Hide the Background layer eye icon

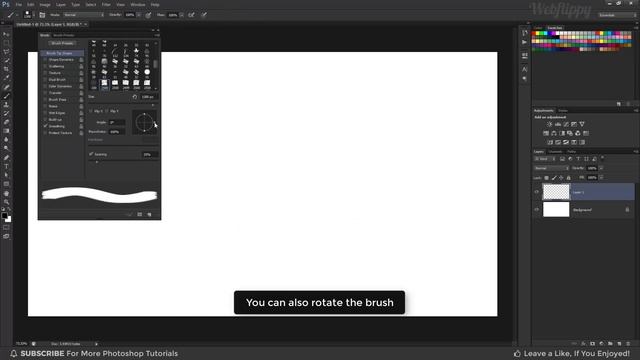pos(537,210)
